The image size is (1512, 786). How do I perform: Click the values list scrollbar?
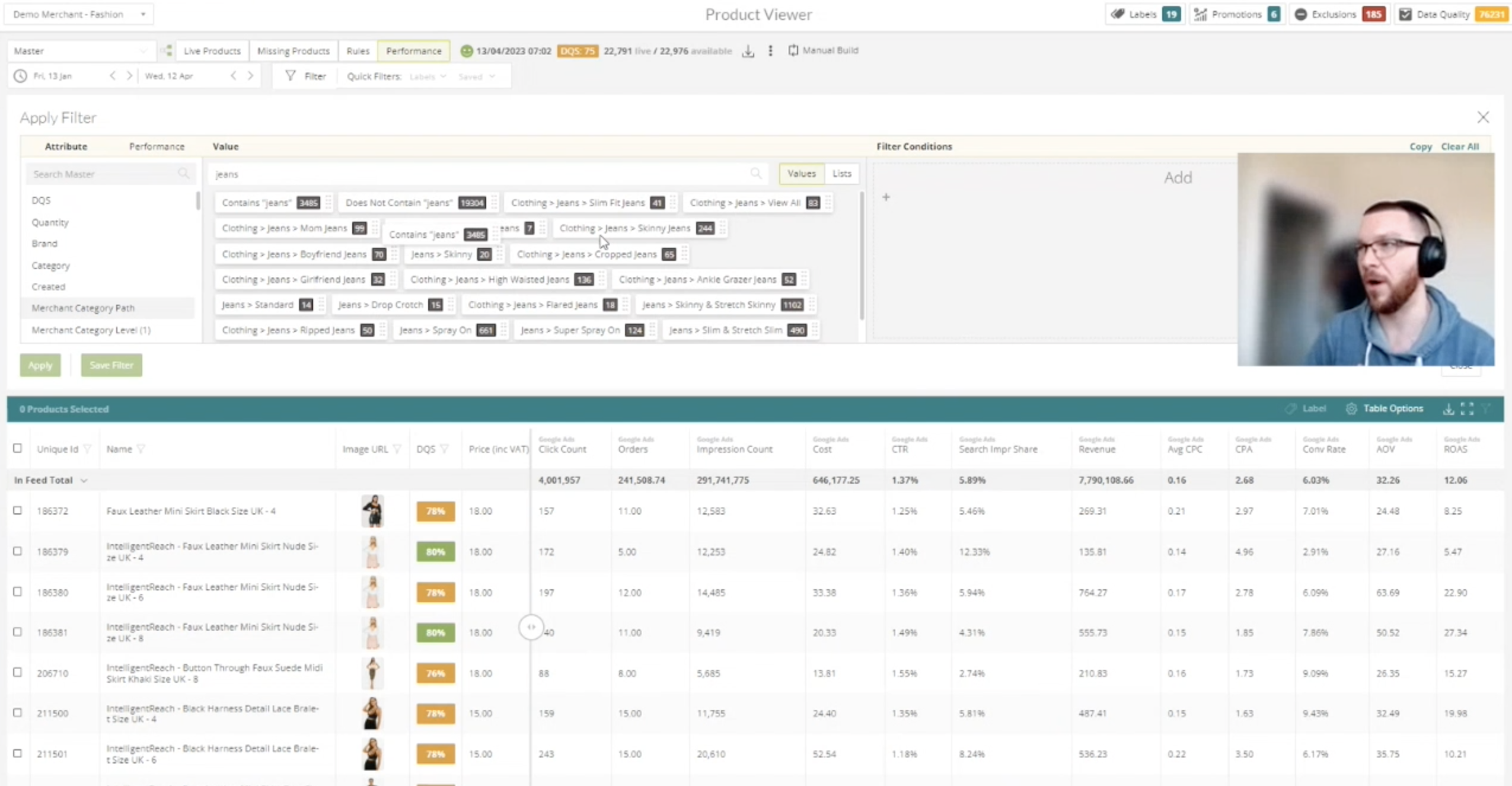click(861, 255)
